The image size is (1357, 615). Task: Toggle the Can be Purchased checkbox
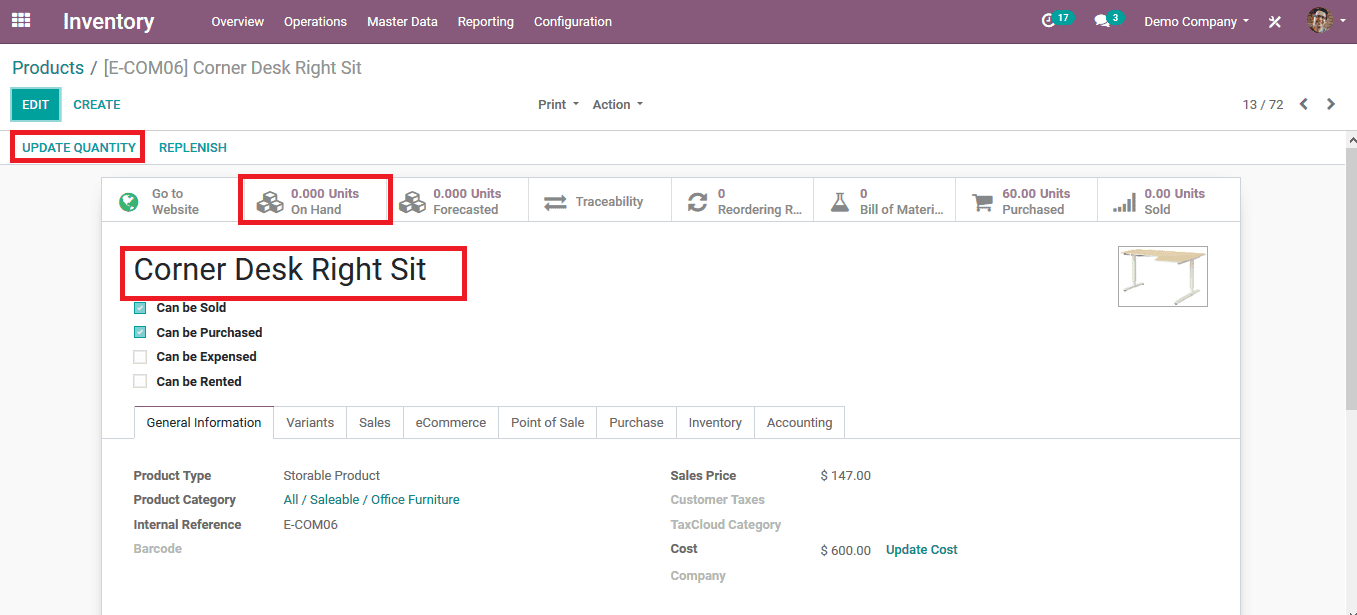click(x=140, y=332)
